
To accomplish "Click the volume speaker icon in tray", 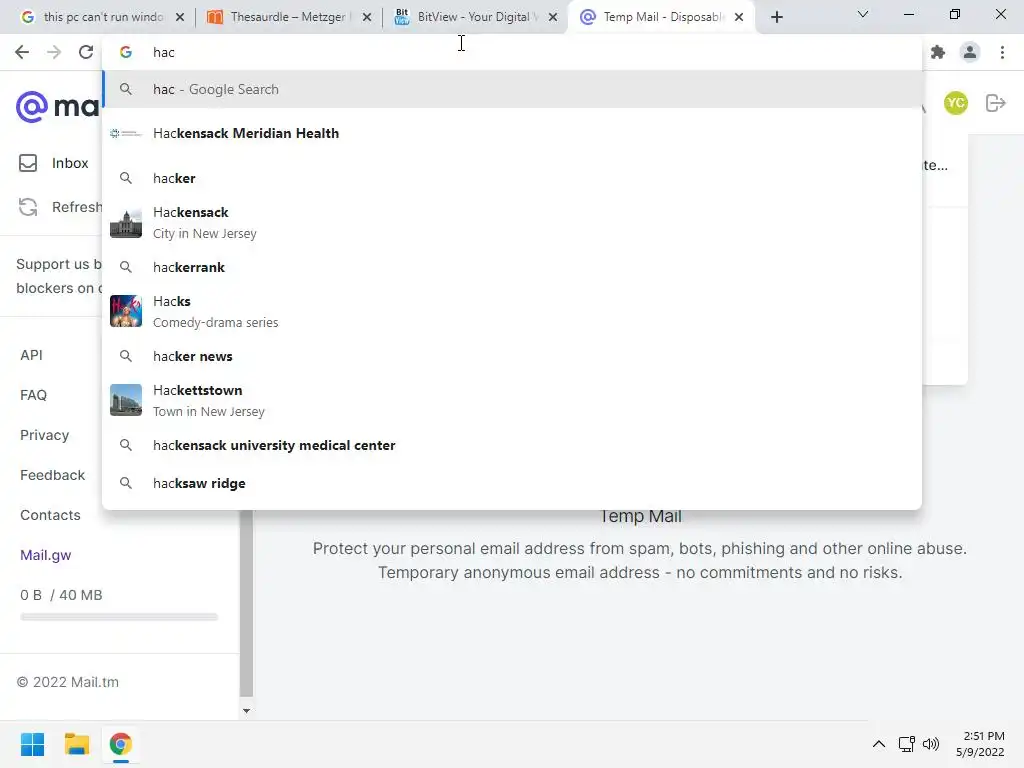I will click(x=931, y=744).
